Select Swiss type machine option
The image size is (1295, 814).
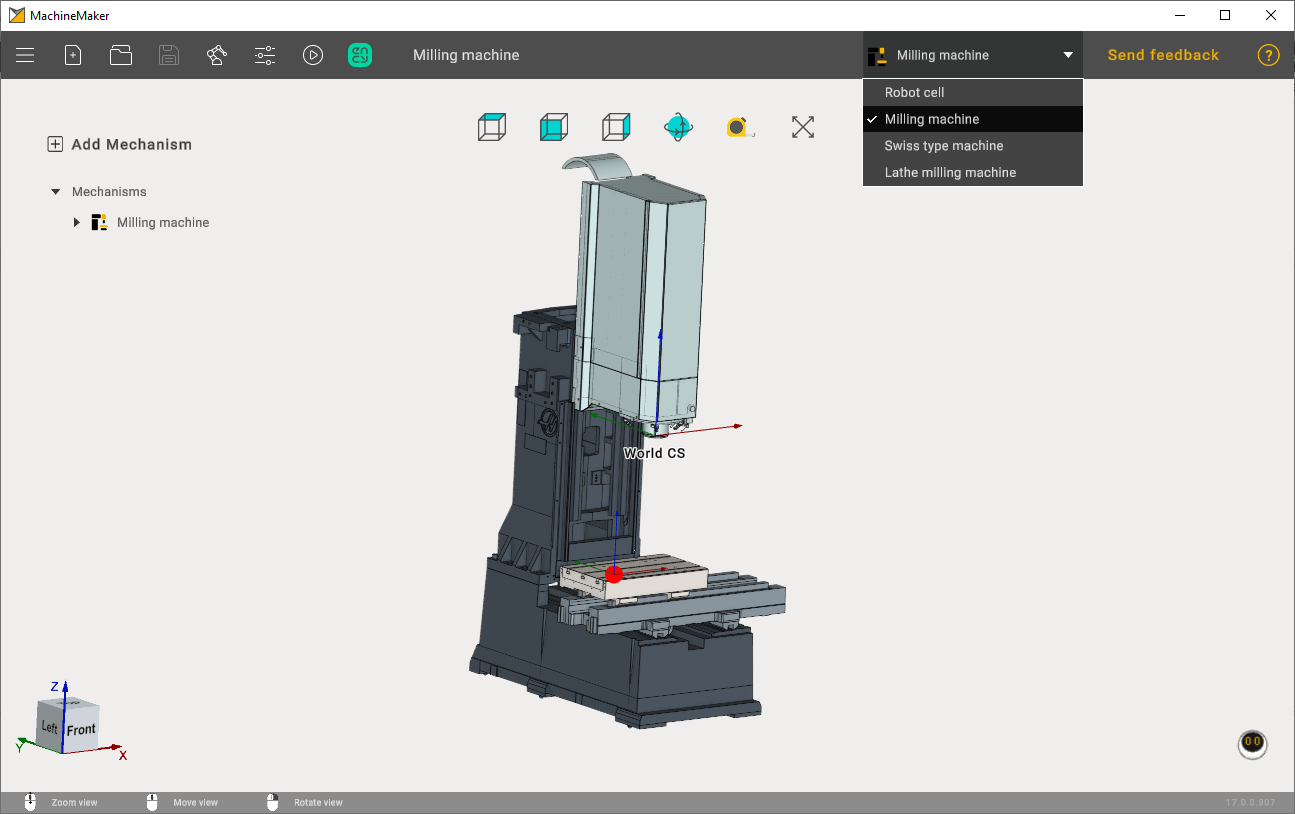[x=973, y=146]
